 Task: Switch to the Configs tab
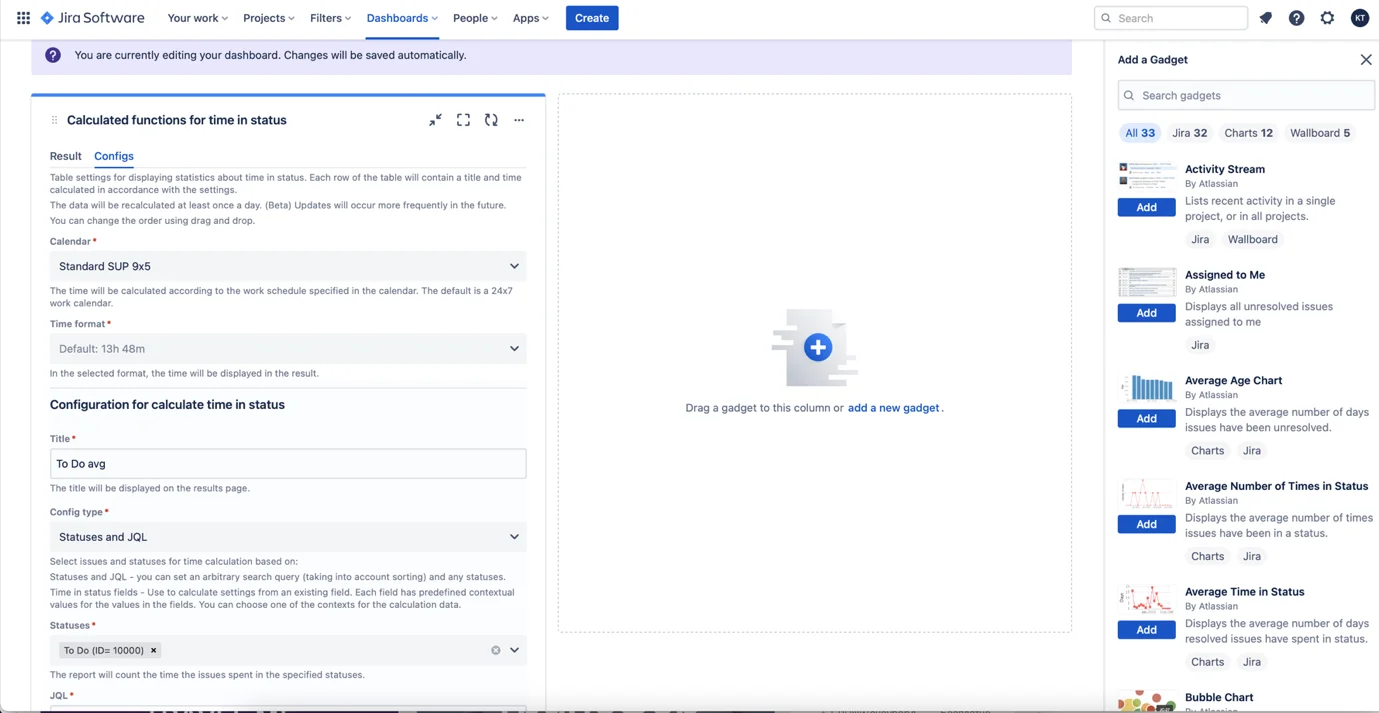pyautogui.click(x=114, y=156)
